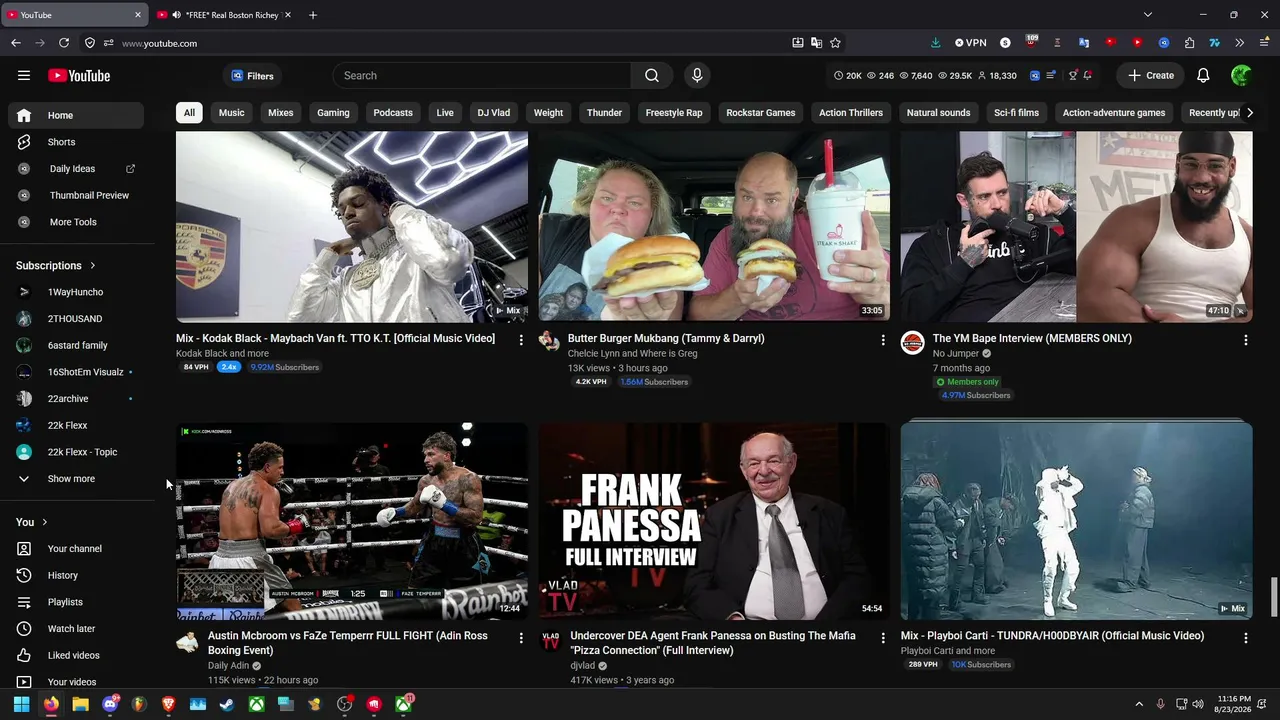Open the browser extensions puzzle icon
1280x720 pixels.
(x=1189, y=43)
